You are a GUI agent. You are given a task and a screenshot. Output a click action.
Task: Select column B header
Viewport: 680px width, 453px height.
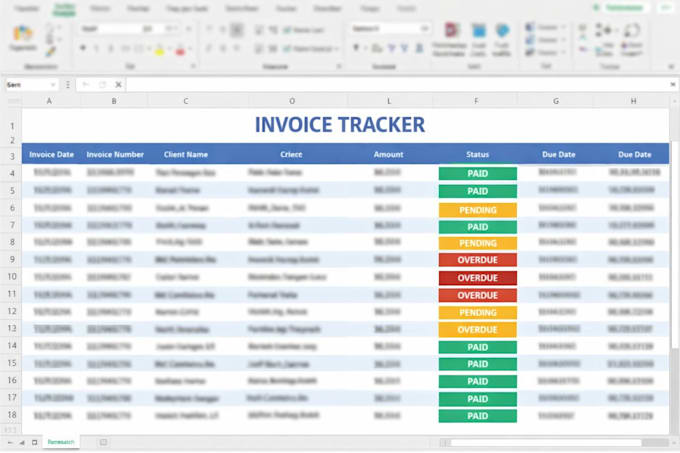114,101
